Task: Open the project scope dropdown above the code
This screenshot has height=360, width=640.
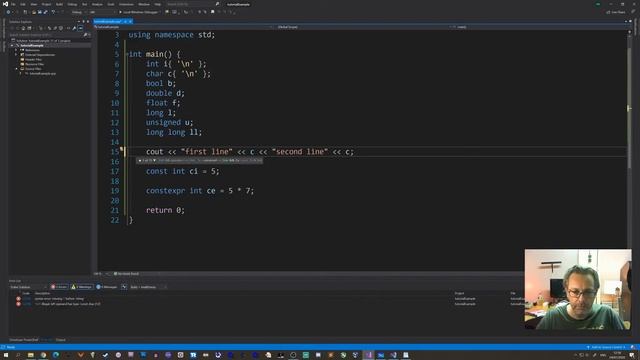Action: 184,27
